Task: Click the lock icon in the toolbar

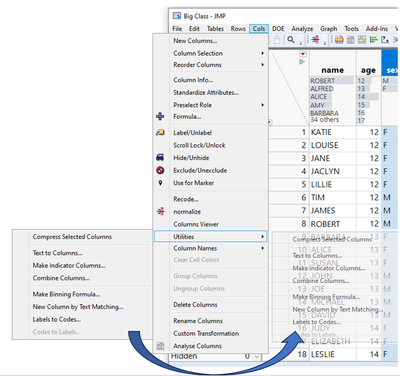Action: coord(277,40)
